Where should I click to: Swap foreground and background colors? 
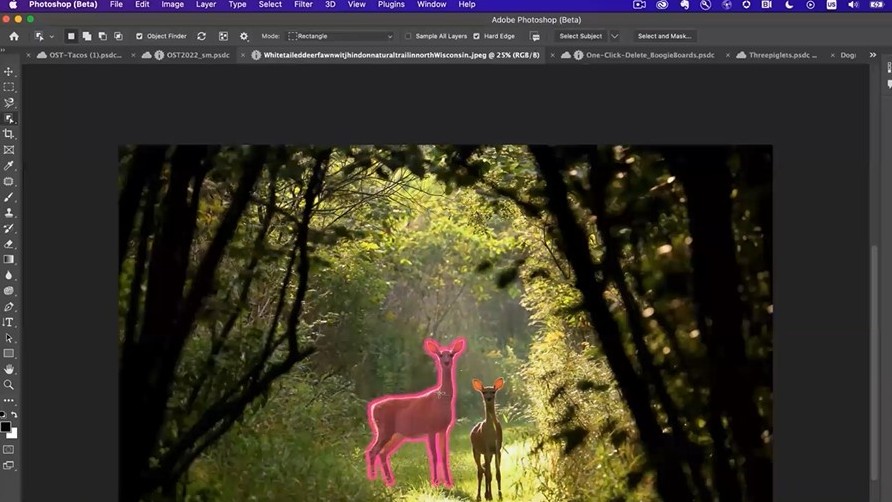pyautogui.click(x=14, y=415)
